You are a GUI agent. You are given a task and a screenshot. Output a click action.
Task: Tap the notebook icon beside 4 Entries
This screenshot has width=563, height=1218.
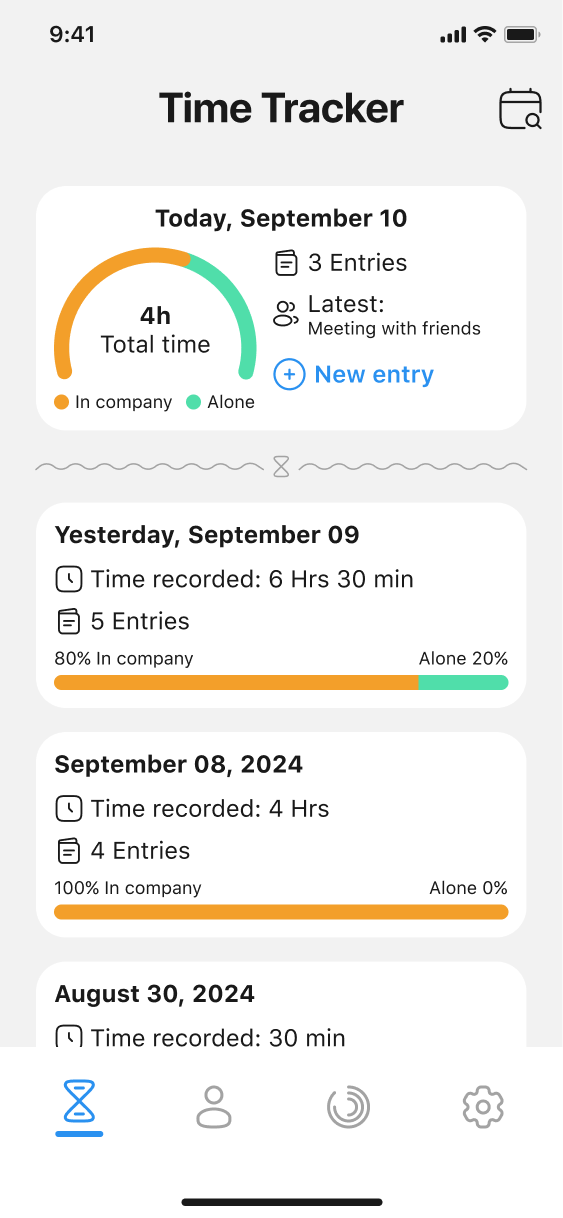click(68, 851)
